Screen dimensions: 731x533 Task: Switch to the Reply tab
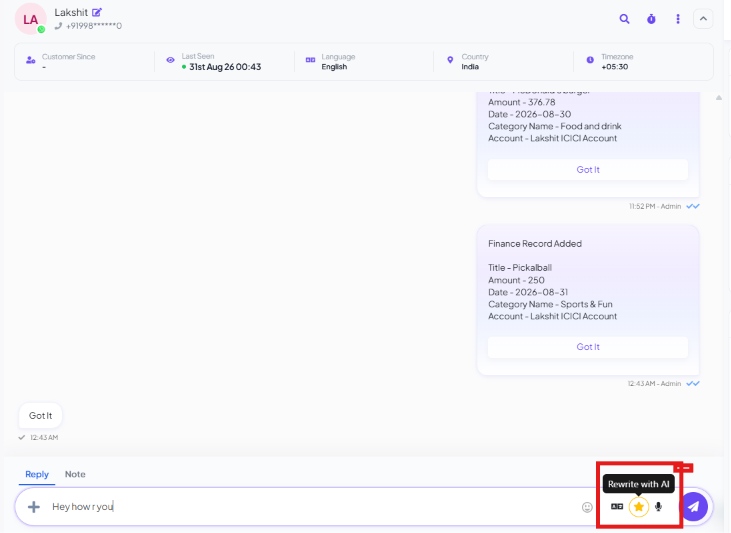[x=37, y=474]
